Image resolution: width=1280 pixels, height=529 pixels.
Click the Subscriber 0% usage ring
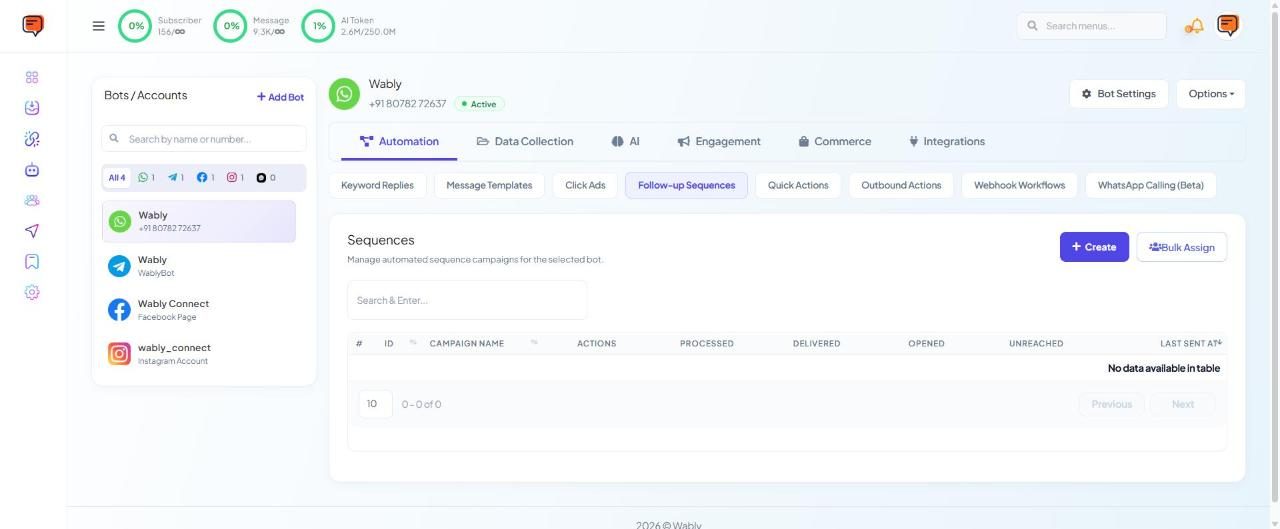(136, 26)
